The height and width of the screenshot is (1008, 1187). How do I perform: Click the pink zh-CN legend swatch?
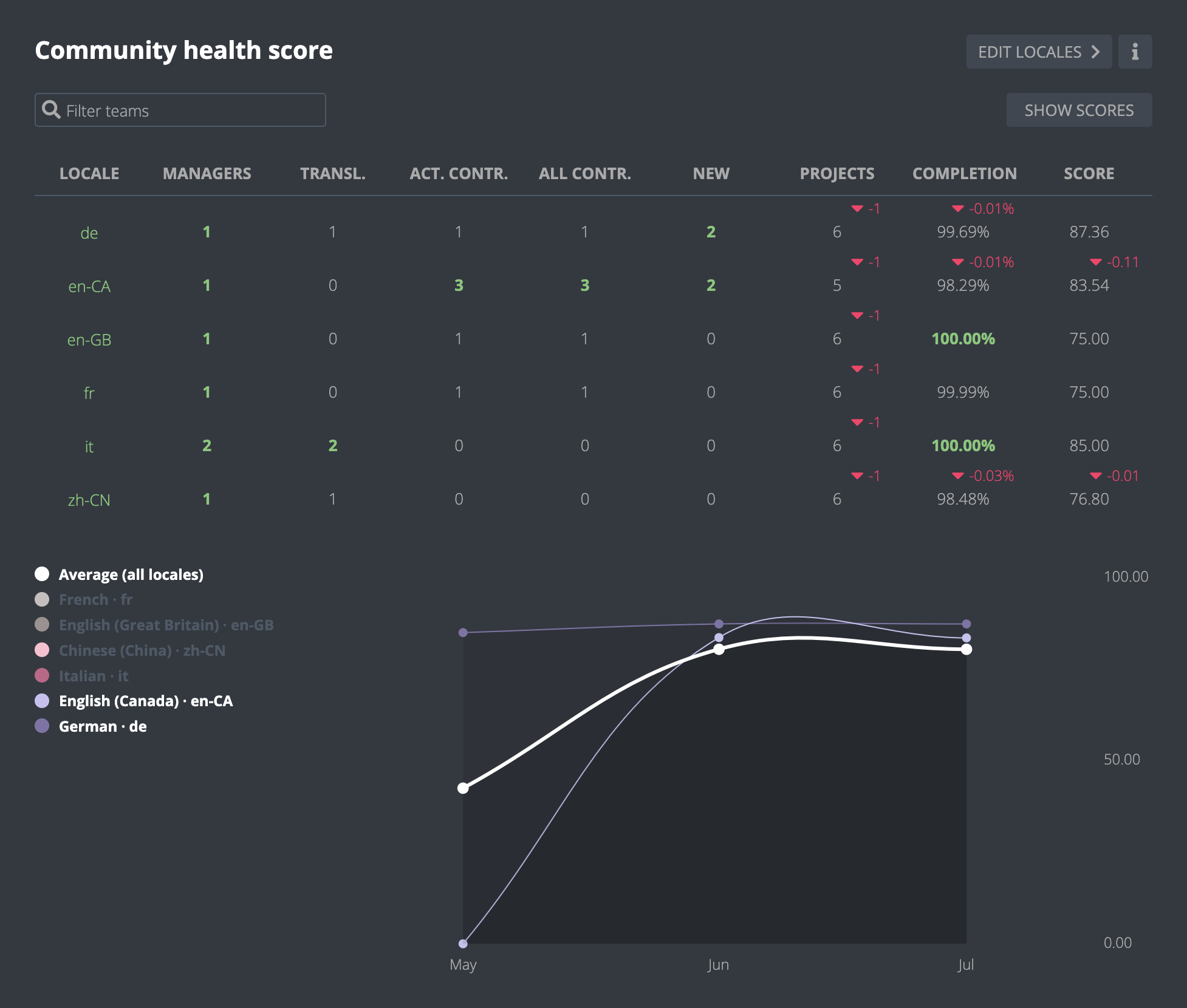point(42,650)
